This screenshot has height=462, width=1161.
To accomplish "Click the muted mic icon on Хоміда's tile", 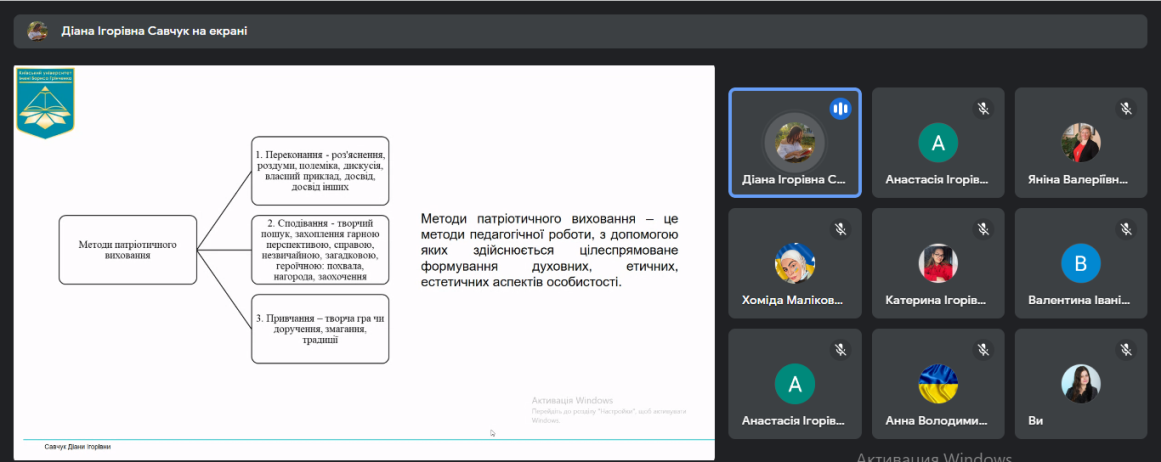I will tap(840, 229).
